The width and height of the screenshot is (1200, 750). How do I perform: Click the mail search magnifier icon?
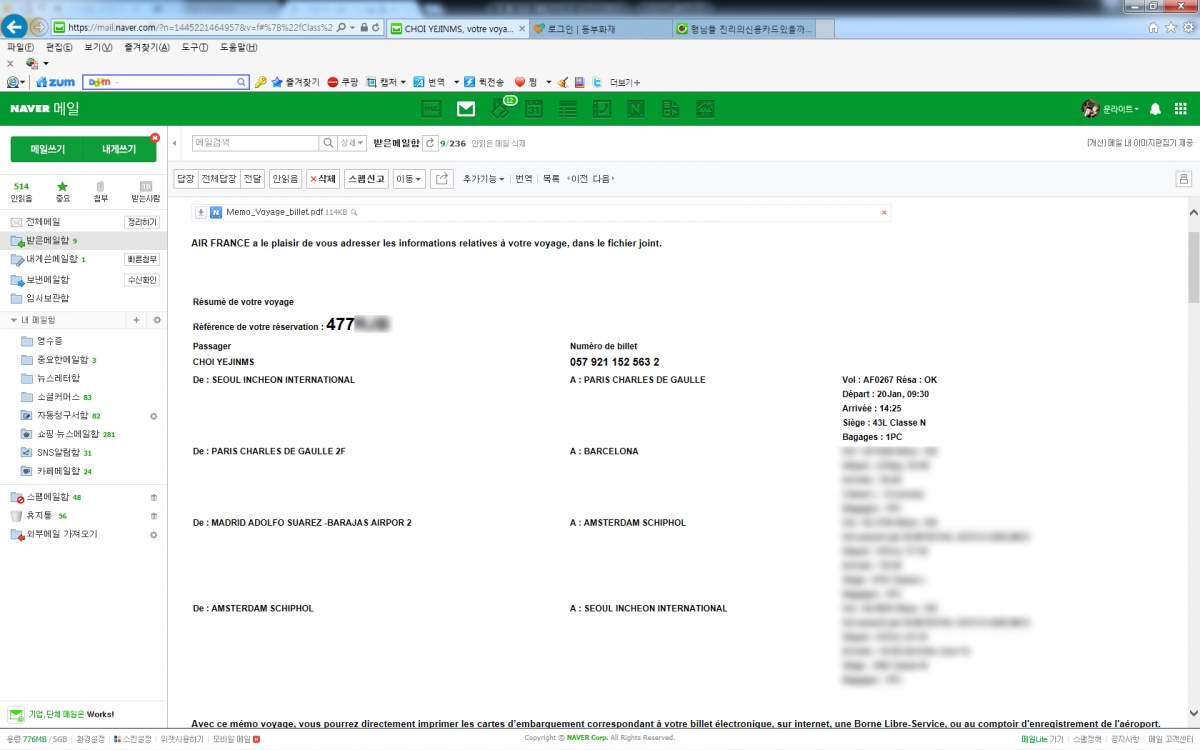click(327, 143)
